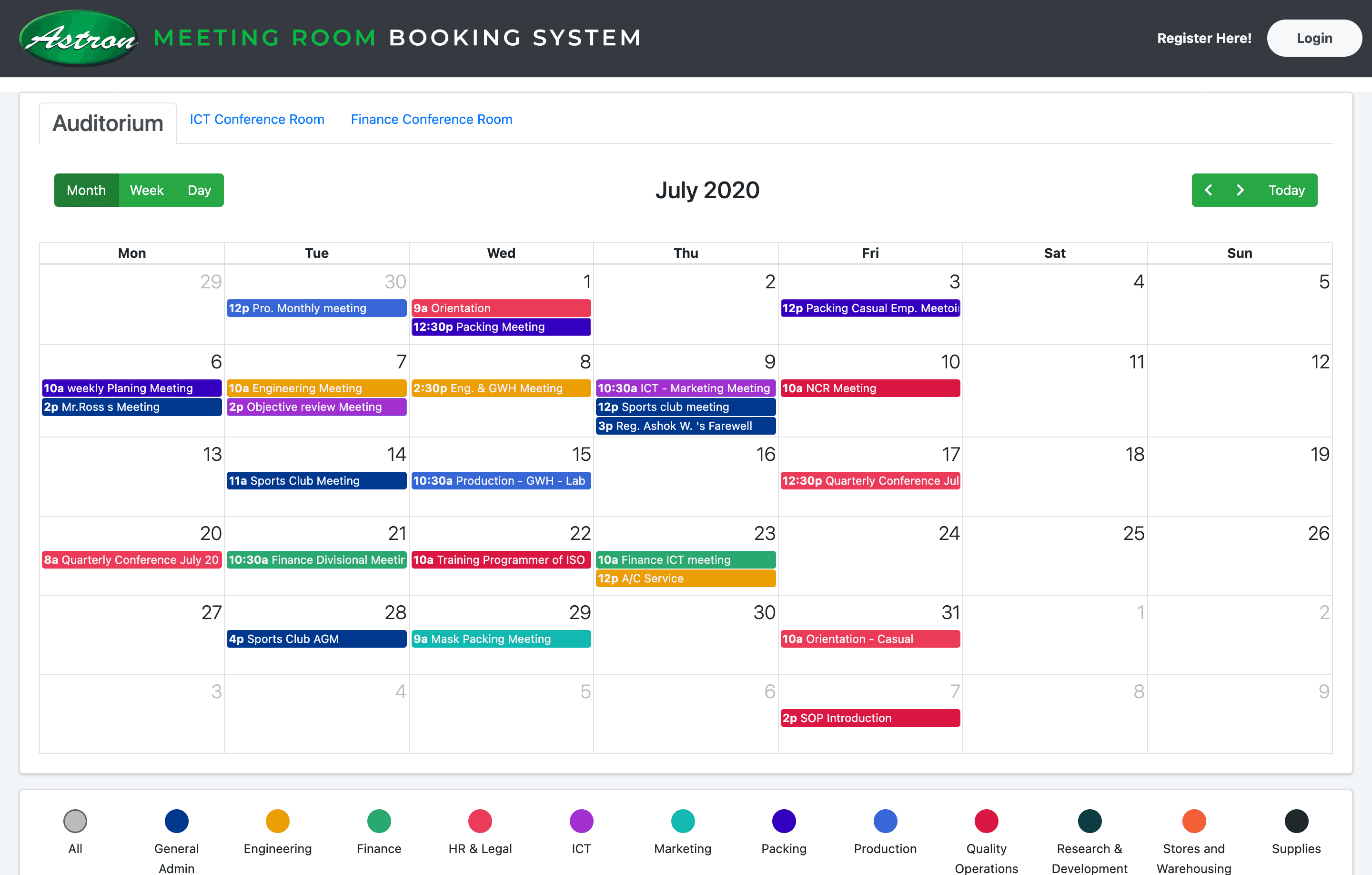
Task: Filter by Stores and Warehousing circle
Action: pos(1194,820)
